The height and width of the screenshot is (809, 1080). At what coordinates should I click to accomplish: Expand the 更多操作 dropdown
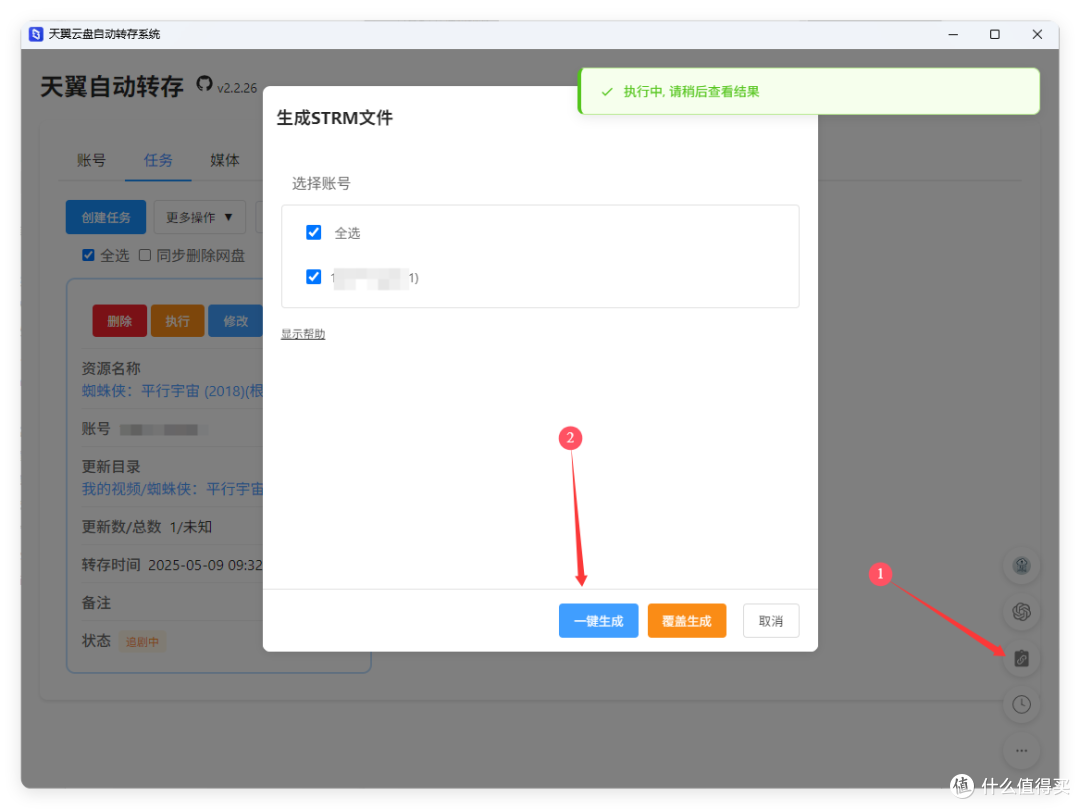(x=199, y=218)
